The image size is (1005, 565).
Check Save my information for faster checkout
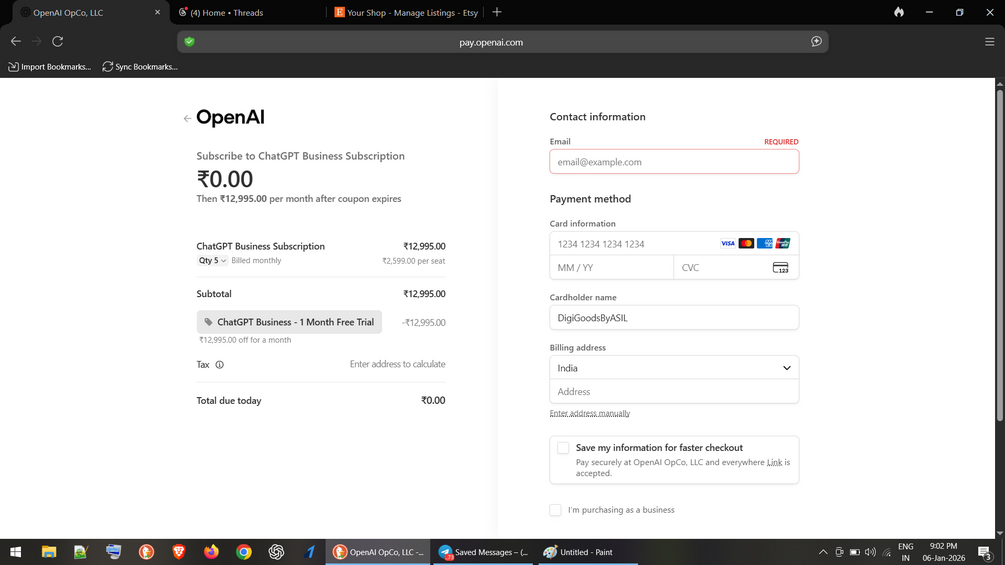click(x=563, y=448)
